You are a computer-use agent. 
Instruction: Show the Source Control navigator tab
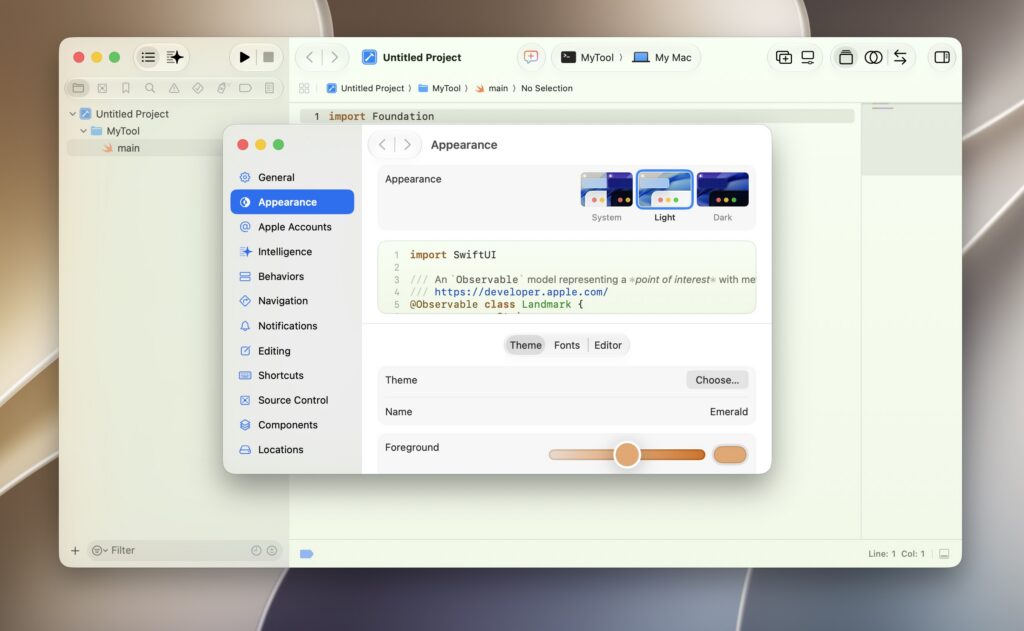pyautogui.click(x=102, y=88)
